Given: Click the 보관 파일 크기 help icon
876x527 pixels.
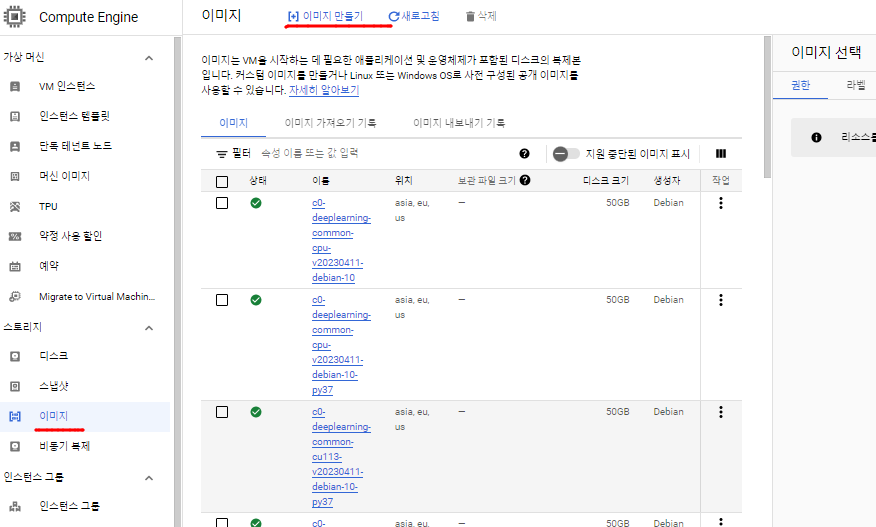Looking at the screenshot, I should pos(525,180).
